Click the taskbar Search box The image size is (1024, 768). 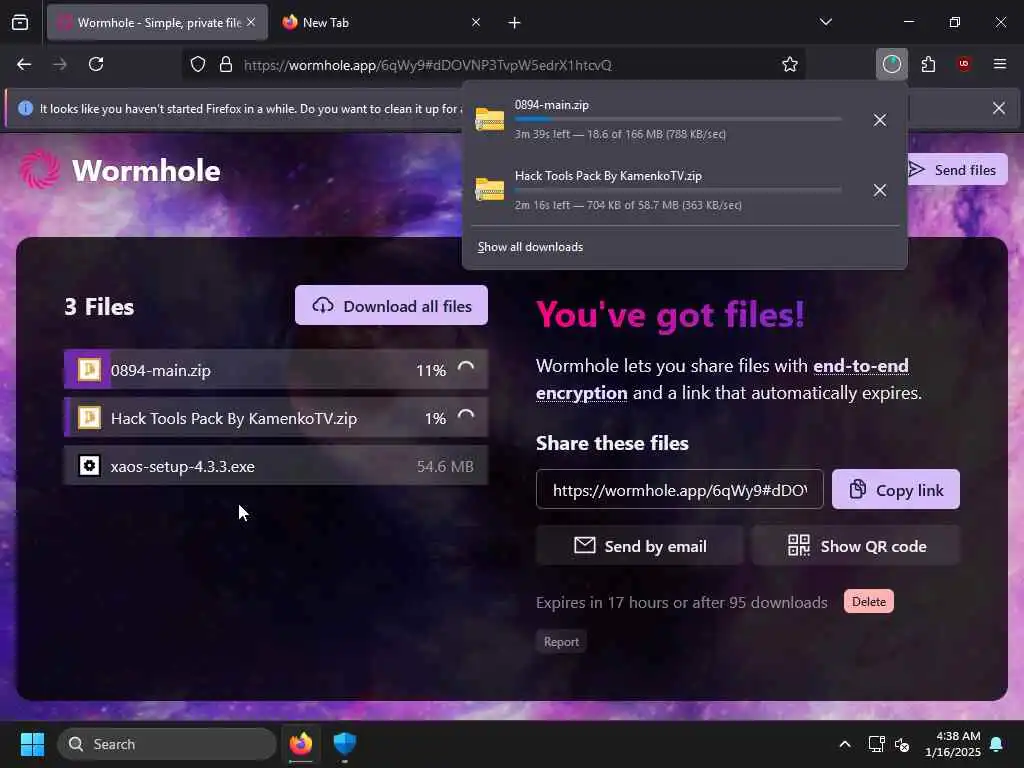(x=167, y=744)
